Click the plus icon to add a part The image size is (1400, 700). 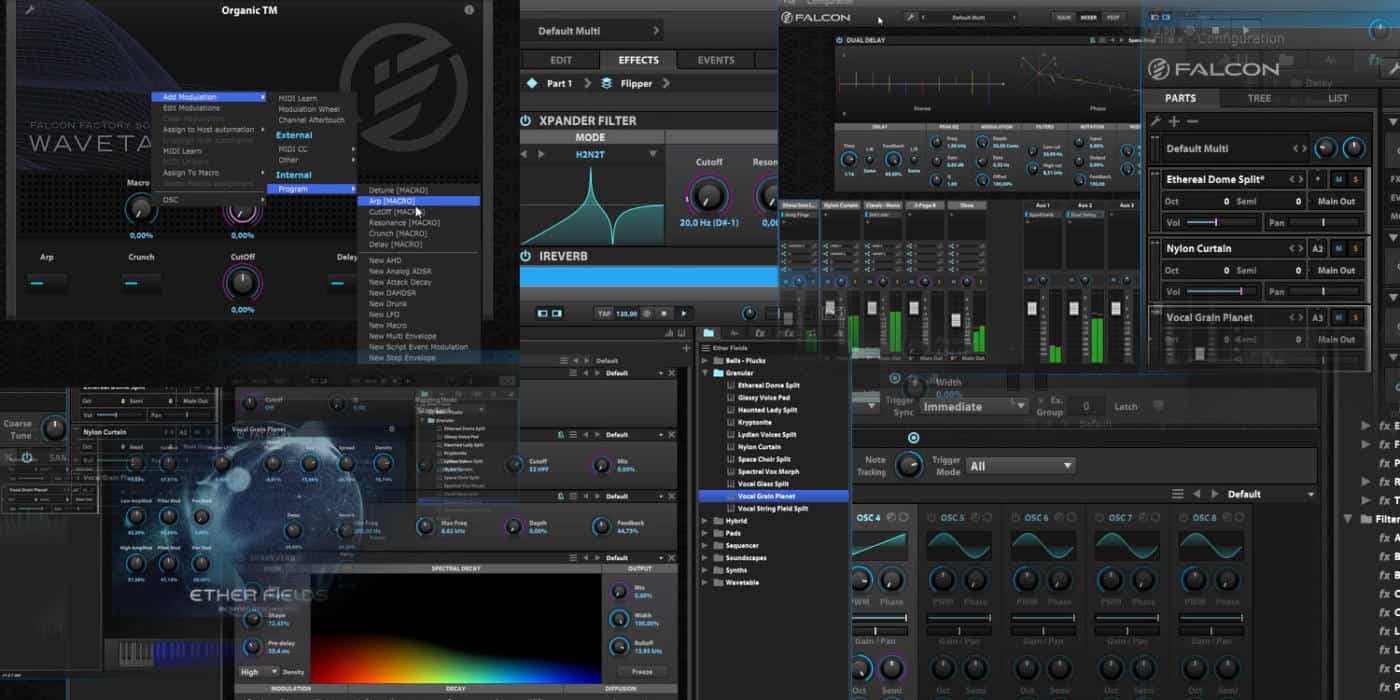(1174, 121)
